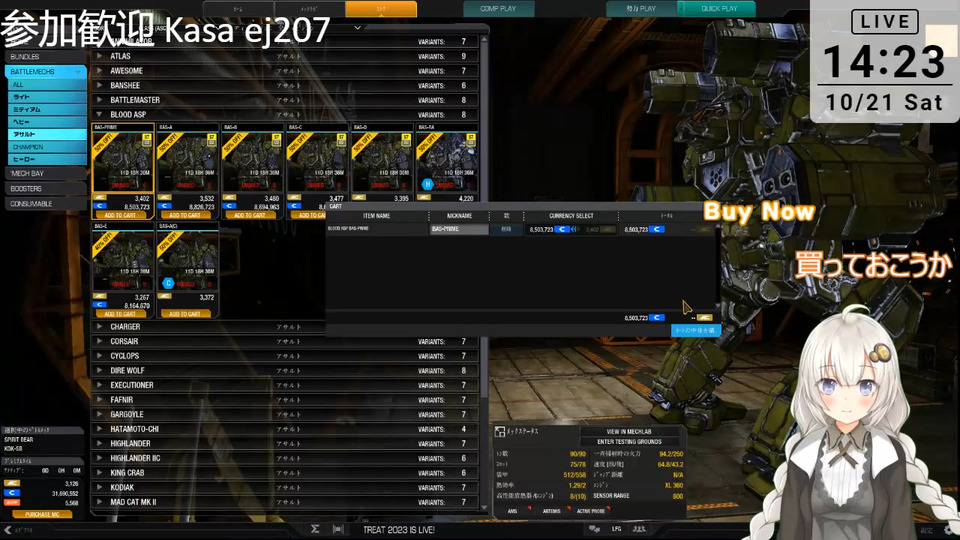Click the mech stats panel header icon

[x=500, y=432]
